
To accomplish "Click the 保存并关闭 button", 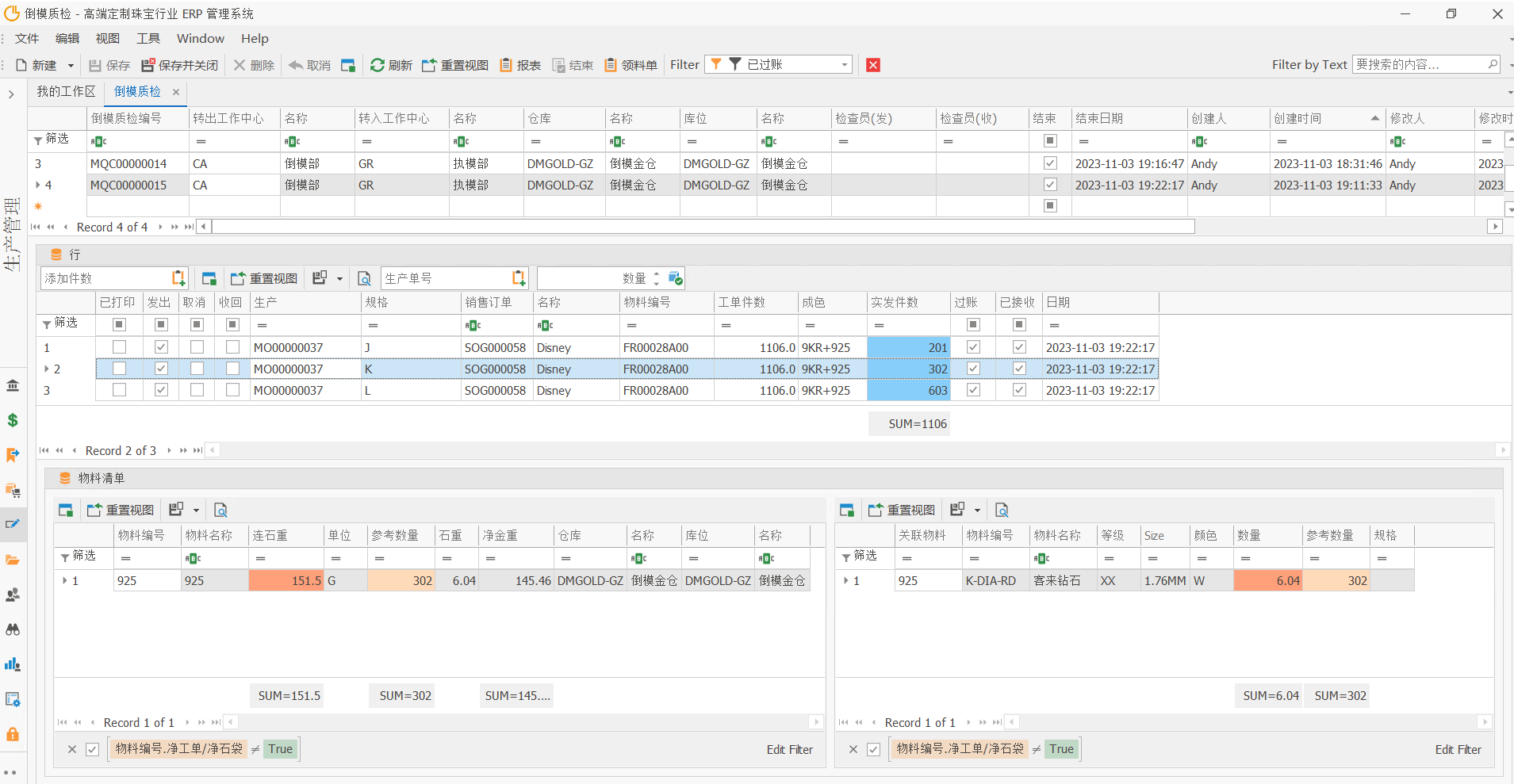I will point(180,65).
